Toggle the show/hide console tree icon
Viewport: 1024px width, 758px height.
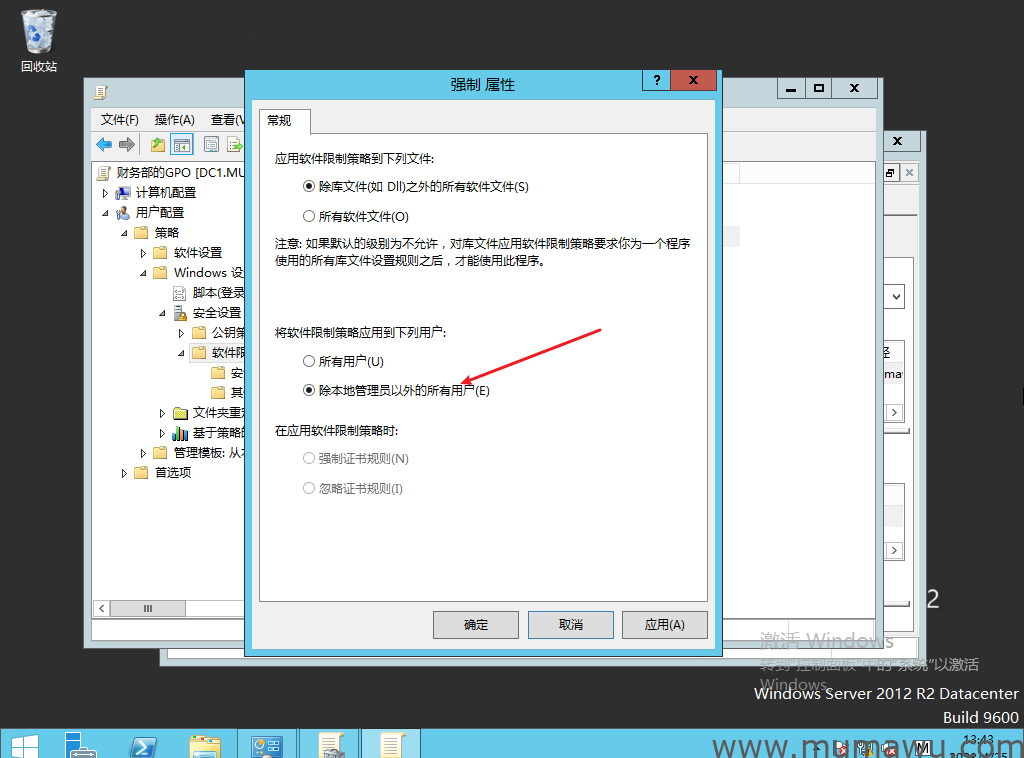pyautogui.click(x=181, y=145)
